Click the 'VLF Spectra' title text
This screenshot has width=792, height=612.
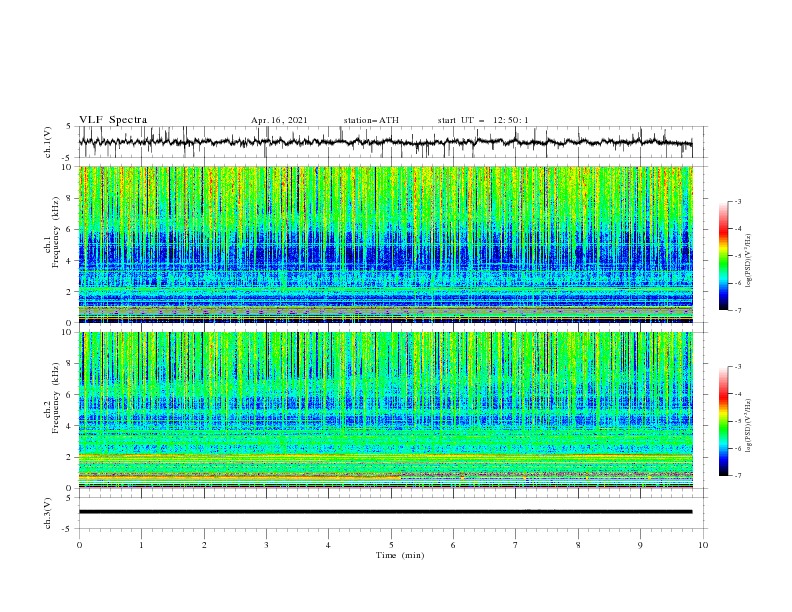click(x=113, y=120)
